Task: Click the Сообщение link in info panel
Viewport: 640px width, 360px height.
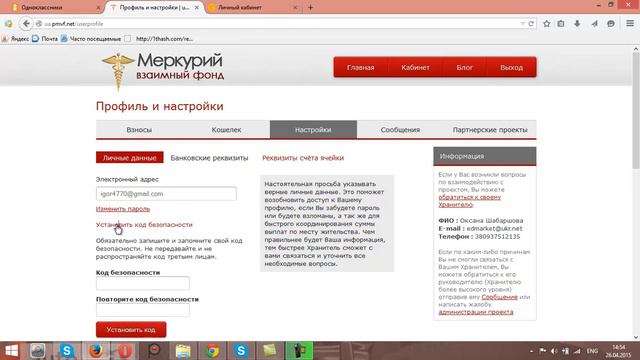Action: pyautogui.click(x=499, y=297)
